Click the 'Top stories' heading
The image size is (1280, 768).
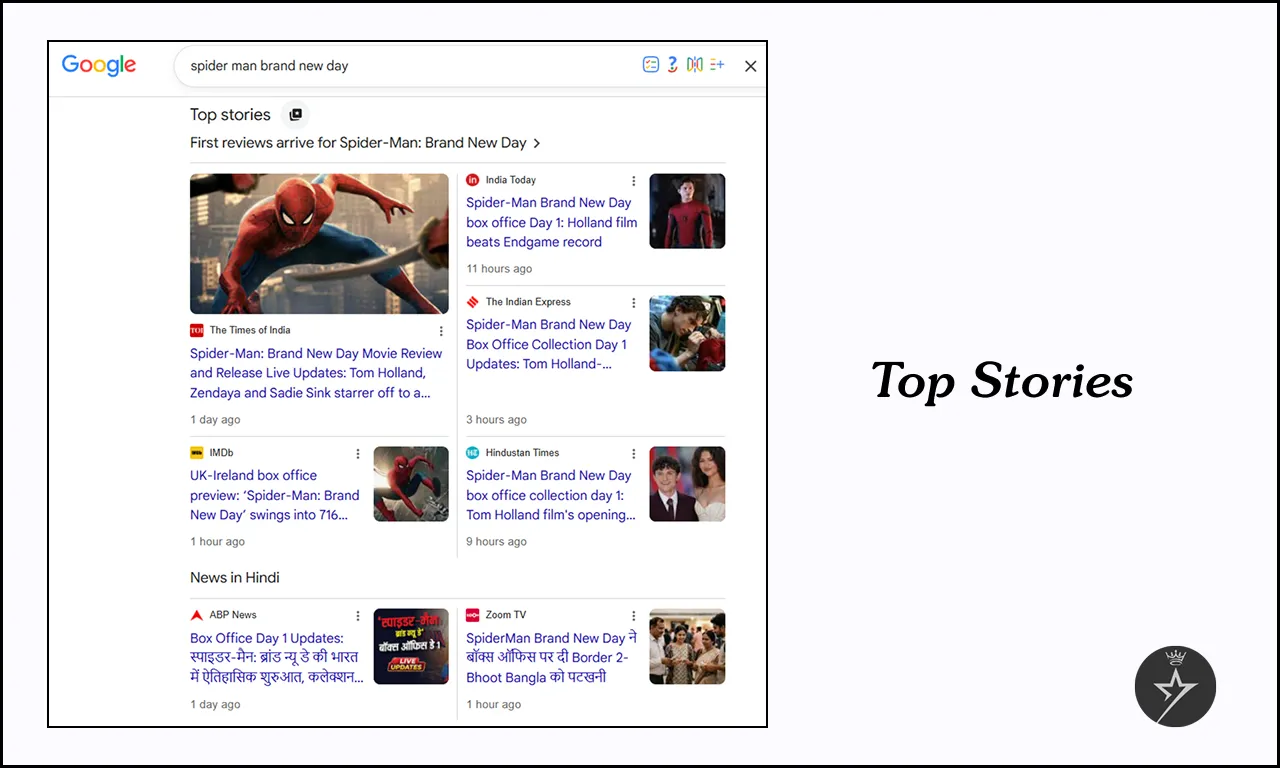click(230, 115)
